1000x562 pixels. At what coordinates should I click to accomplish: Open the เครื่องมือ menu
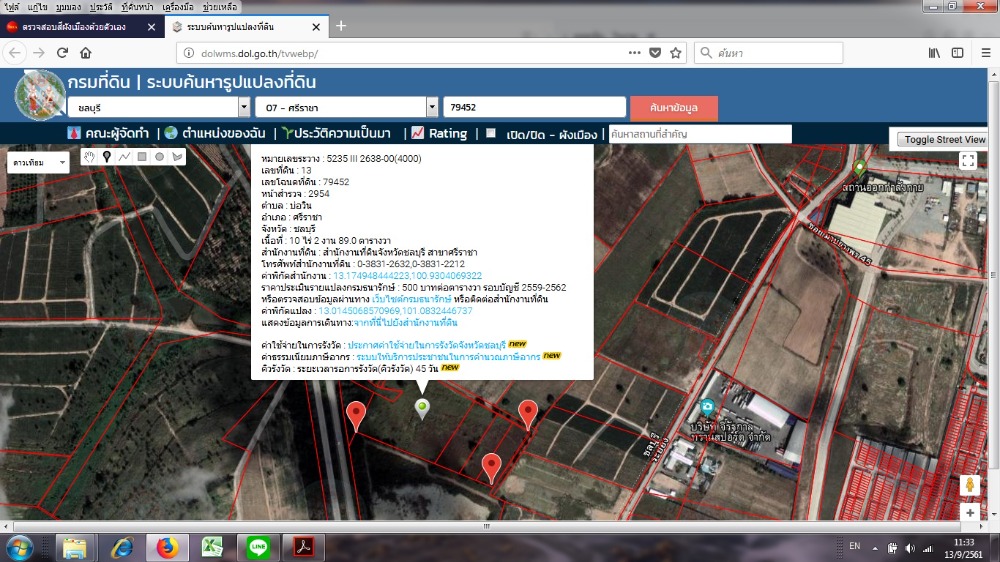pos(178,7)
